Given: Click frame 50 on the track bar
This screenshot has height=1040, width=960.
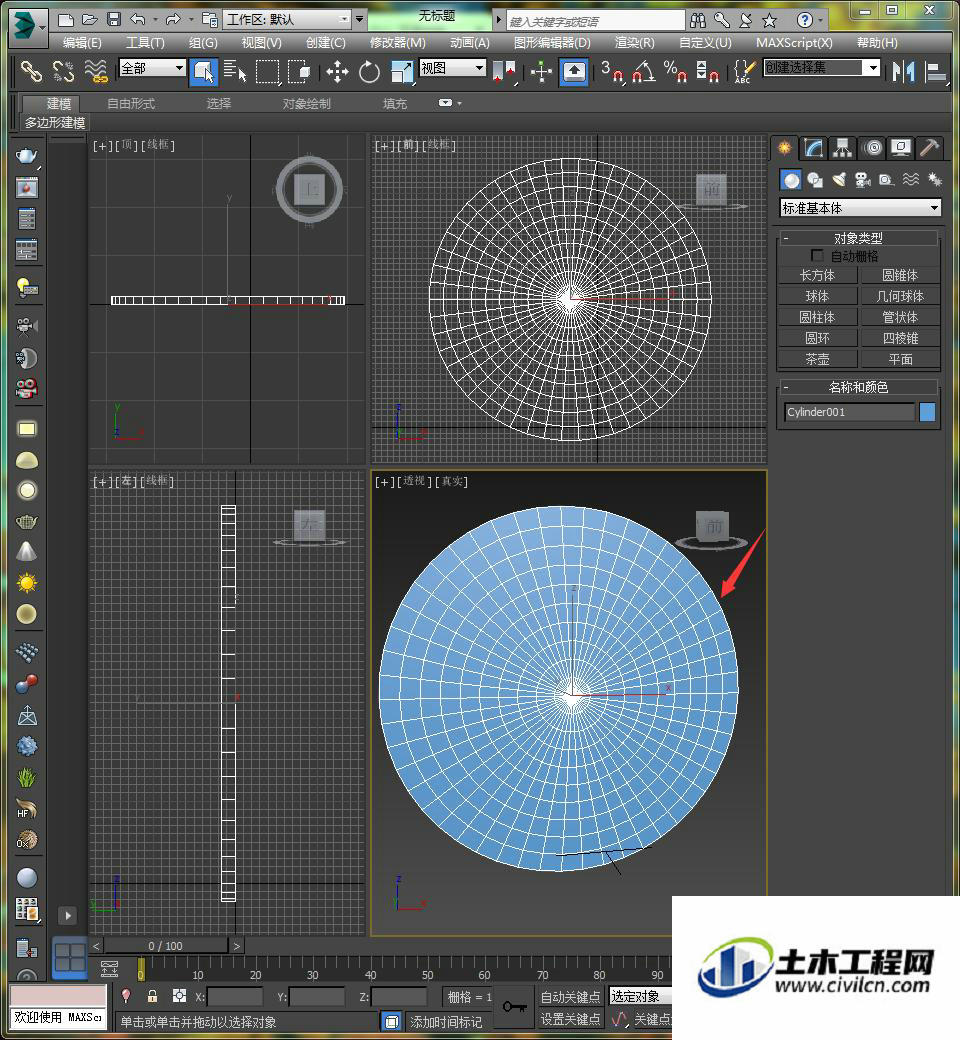Looking at the screenshot, I should point(427,975).
